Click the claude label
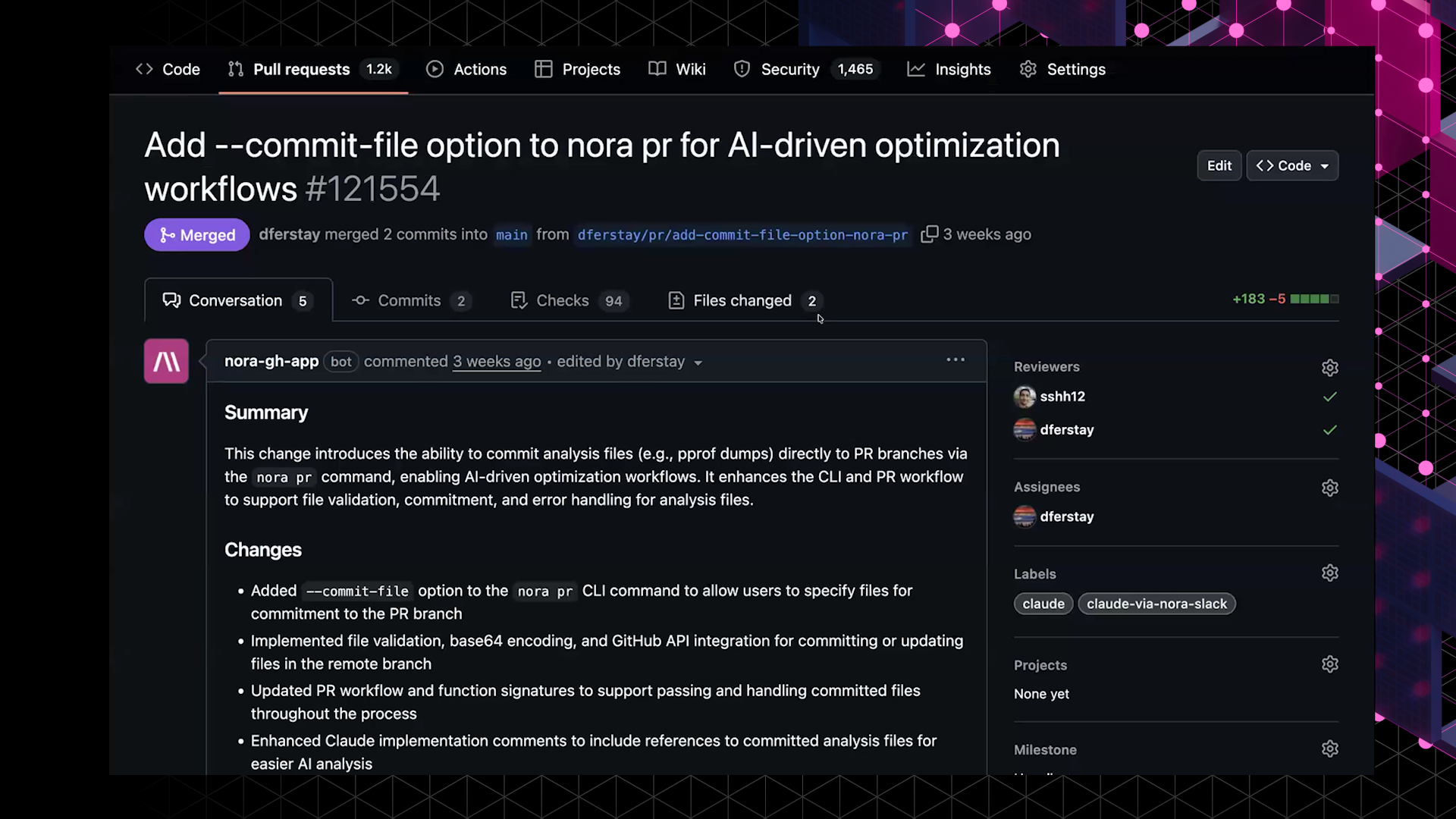This screenshot has height=819, width=1456. (x=1043, y=604)
